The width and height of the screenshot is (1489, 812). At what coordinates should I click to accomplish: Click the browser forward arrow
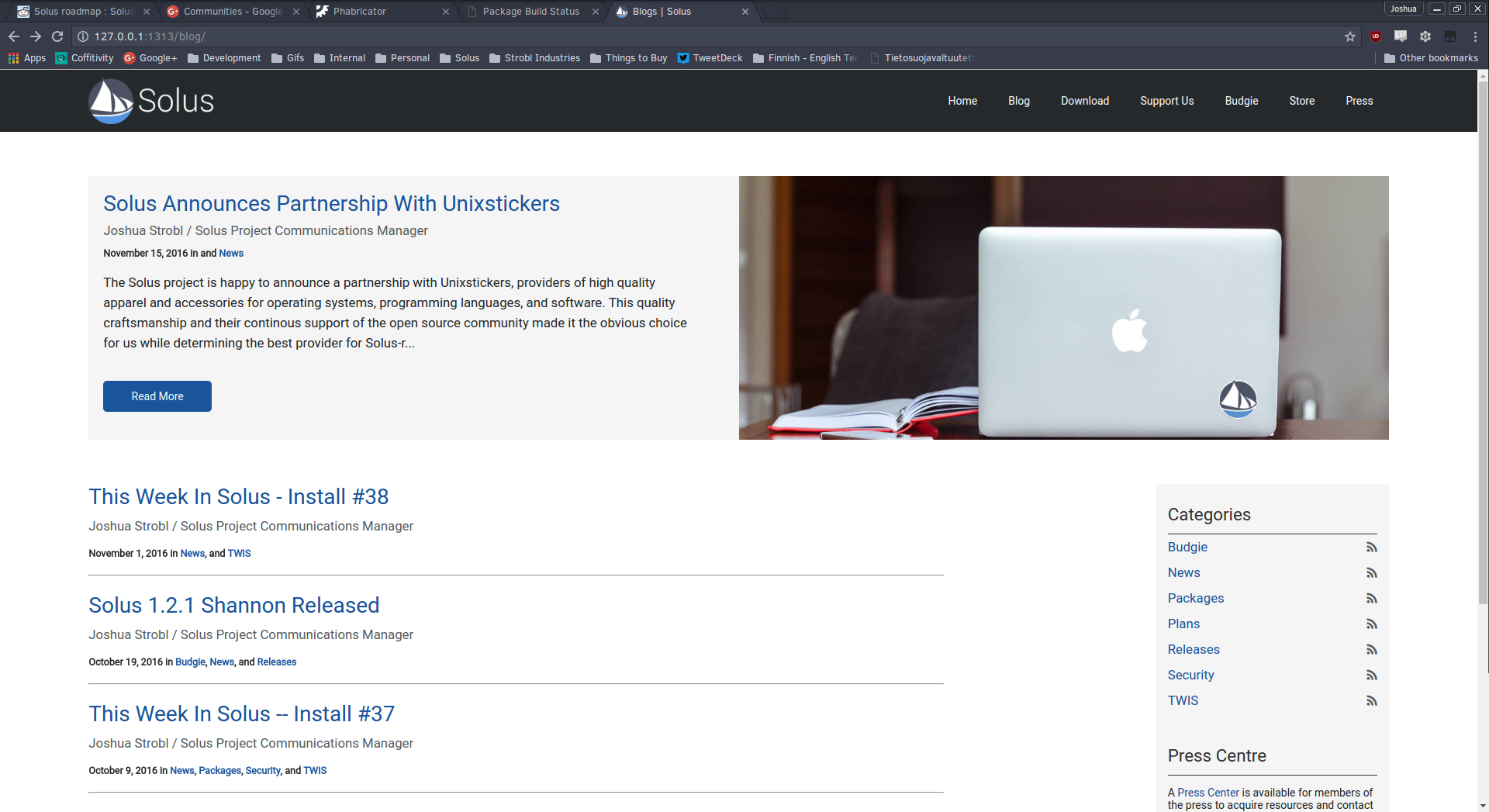pos(36,36)
